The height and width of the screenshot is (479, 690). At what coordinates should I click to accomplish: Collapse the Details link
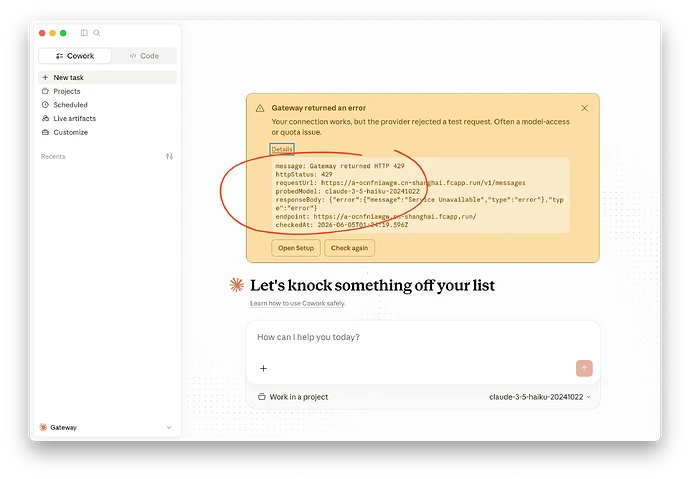pyautogui.click(x=282, y=149)
